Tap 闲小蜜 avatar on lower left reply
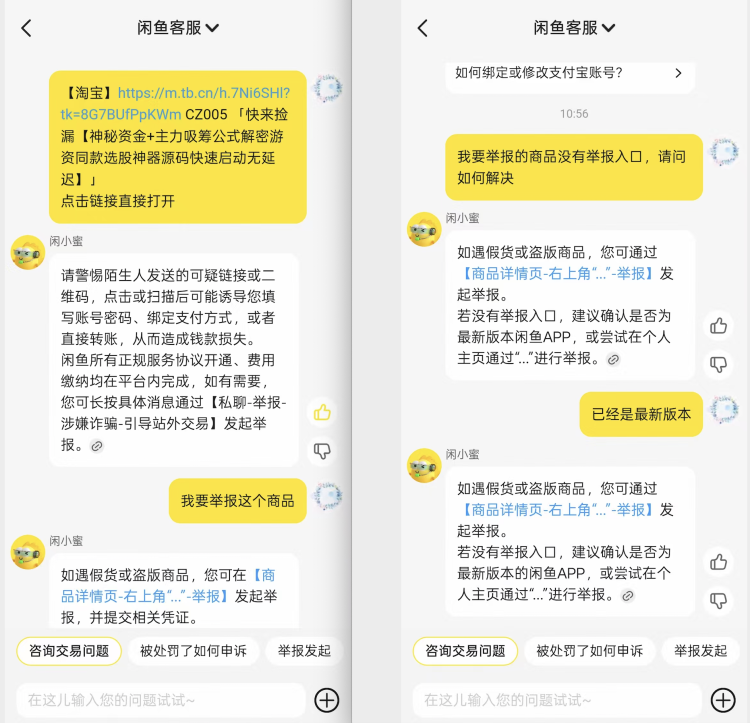 click(28, 552)
